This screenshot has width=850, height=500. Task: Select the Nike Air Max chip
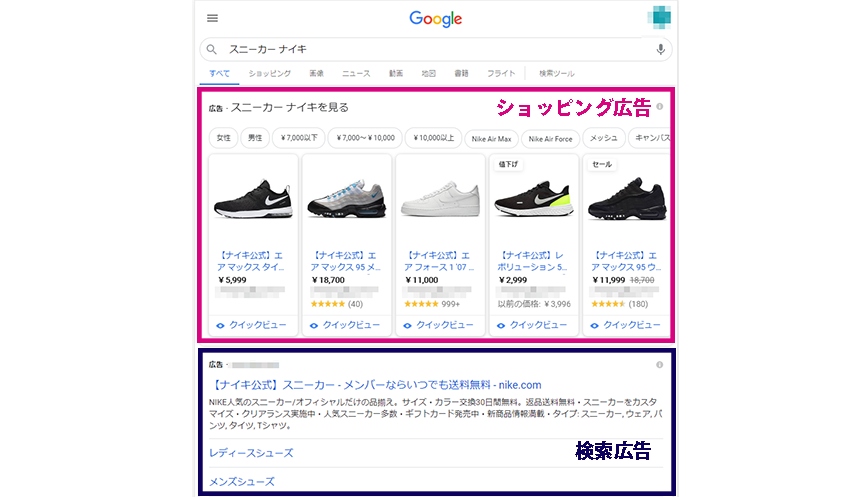pos(491,139)
